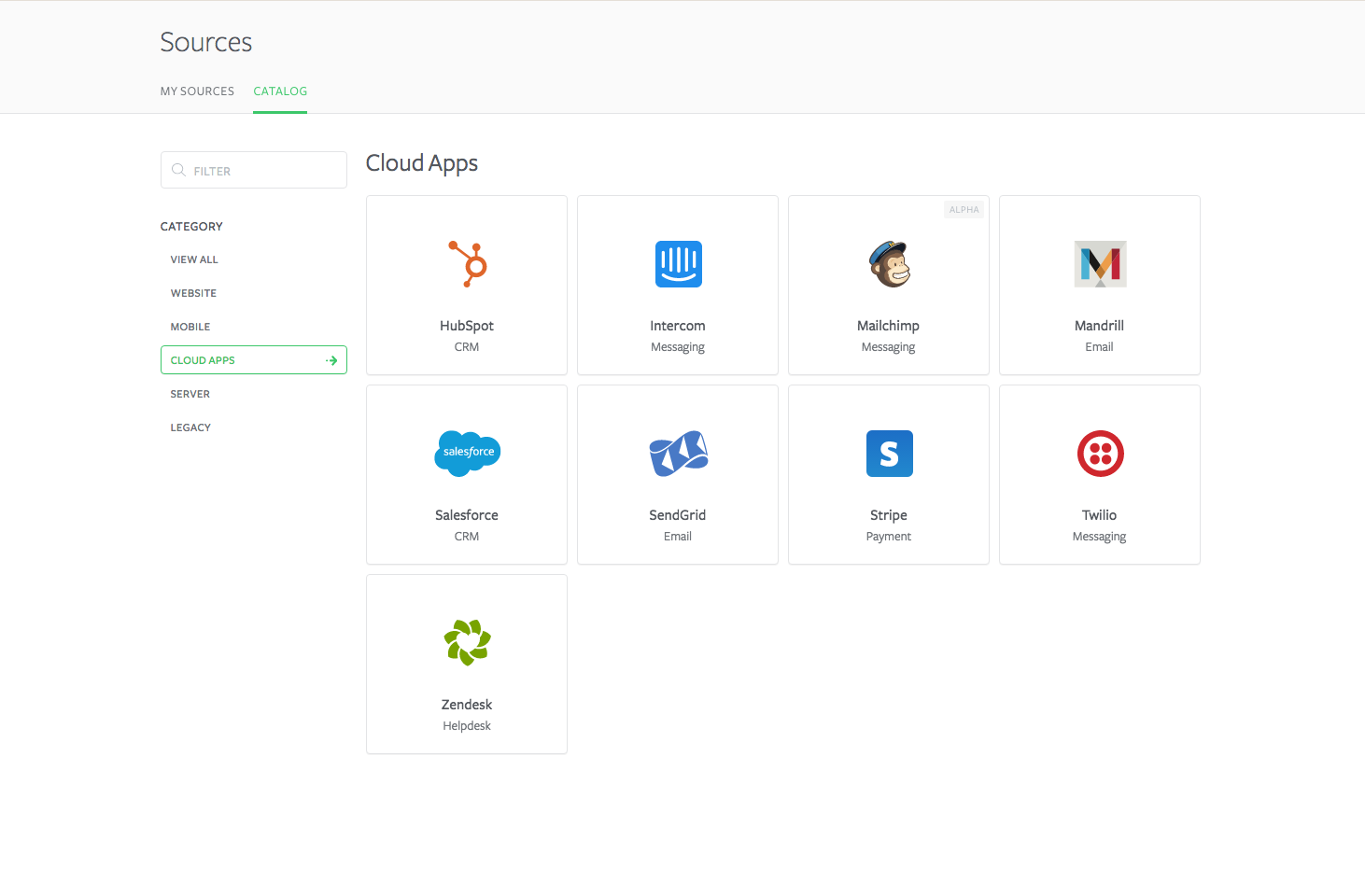This screenshot has width=1365, height=896.
Task: Click the Zendesk green logo
Action: point(467,642)
